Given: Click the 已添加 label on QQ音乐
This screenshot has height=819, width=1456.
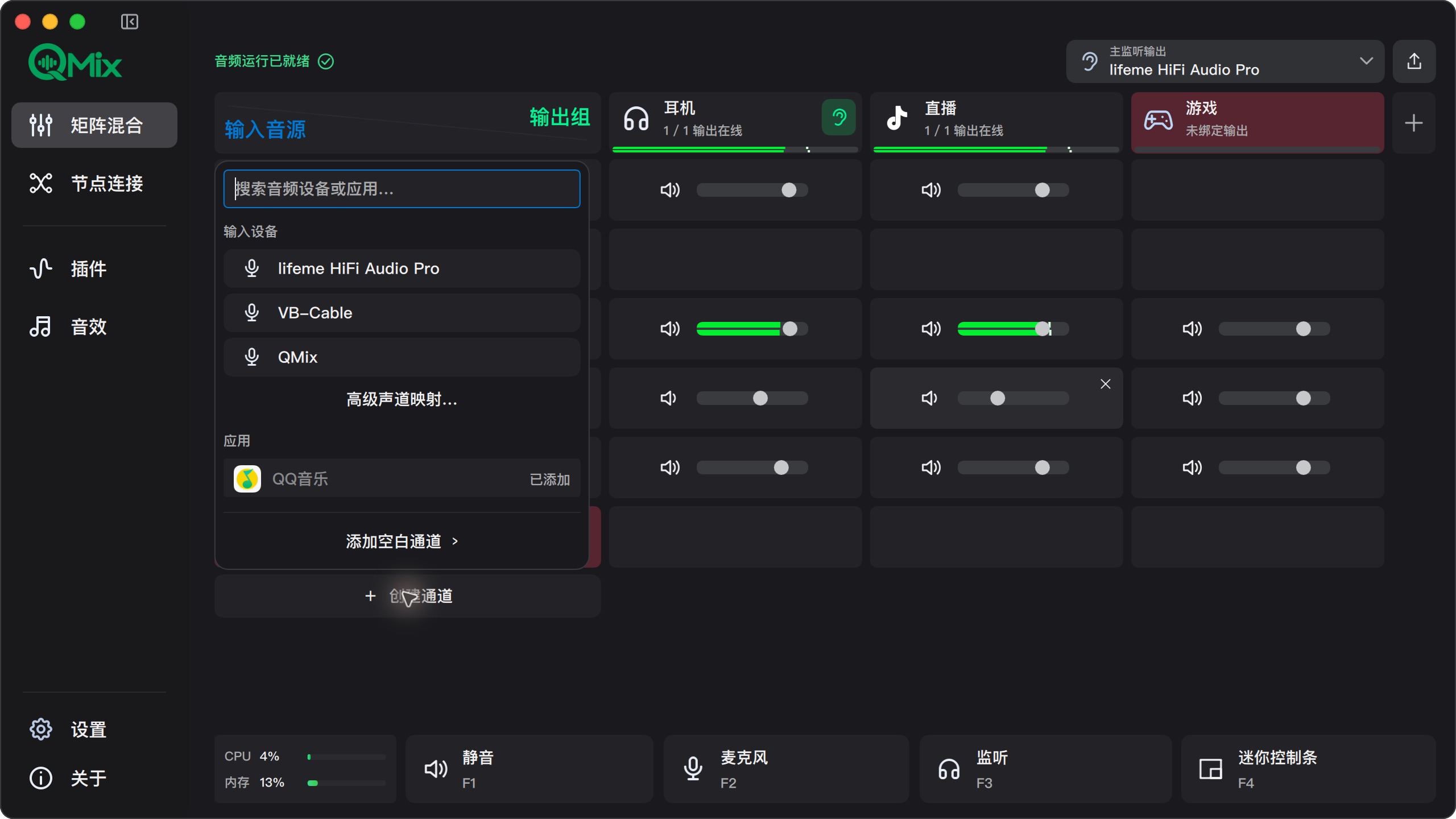Looking at the screenshot, I should (x=549, y=479).
